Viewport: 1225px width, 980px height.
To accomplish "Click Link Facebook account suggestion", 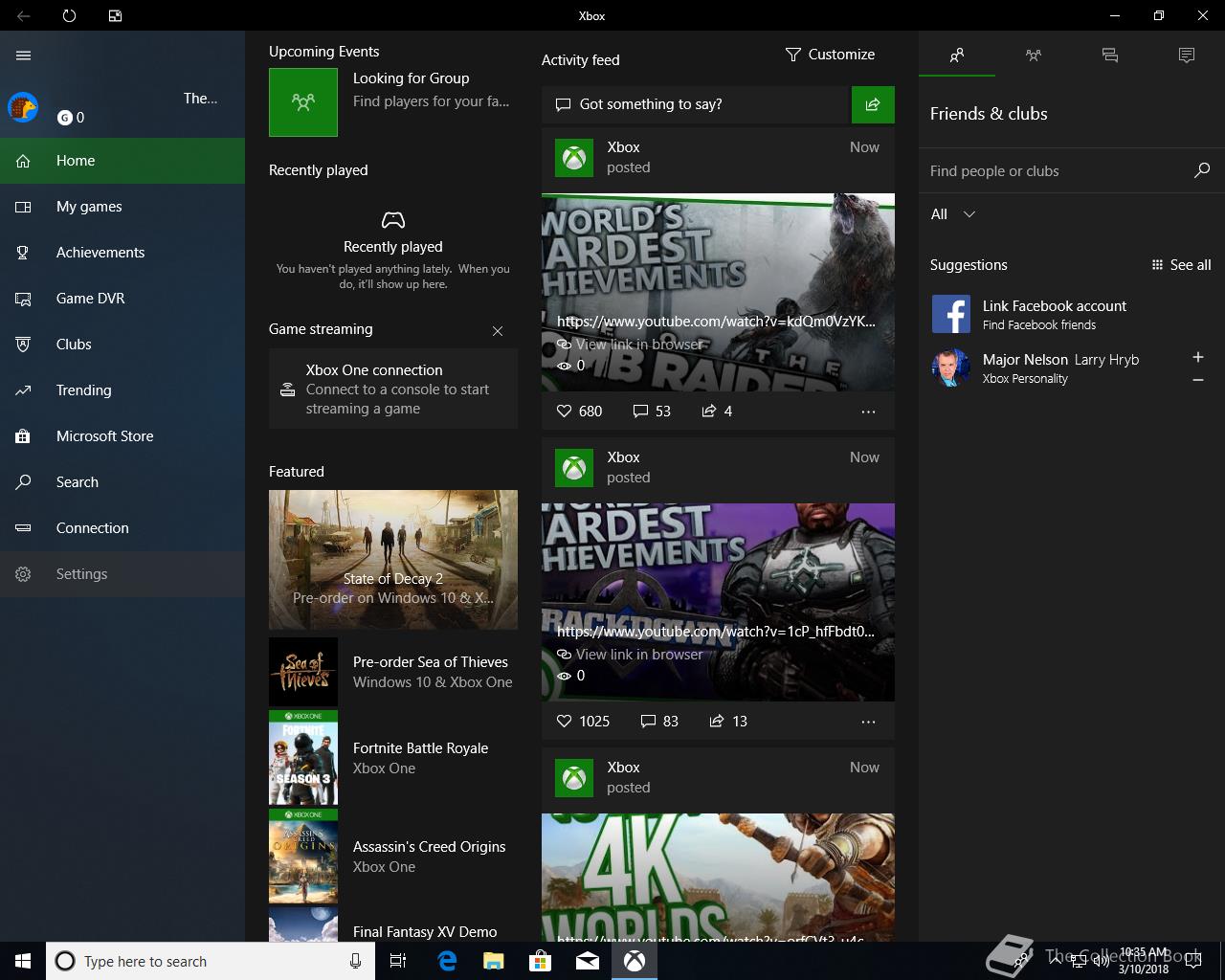I will [1072, 314].
